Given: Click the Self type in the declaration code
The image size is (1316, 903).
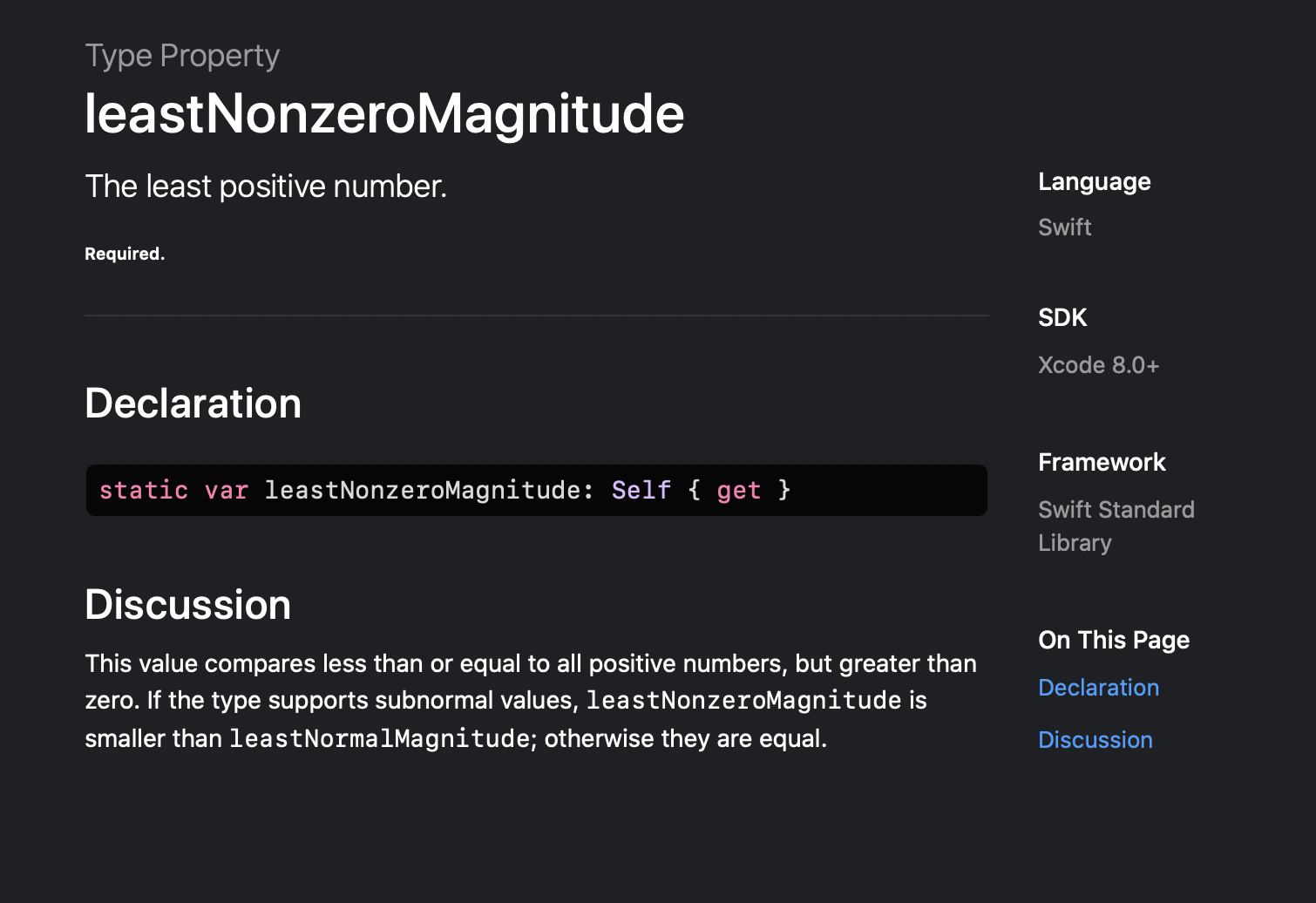Looking at the screenshot, I should coord(641,490).
